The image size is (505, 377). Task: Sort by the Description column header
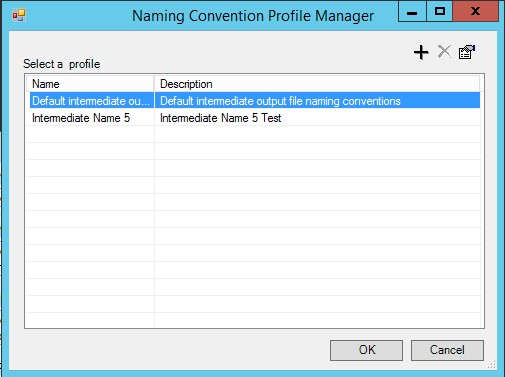(317, 84)
